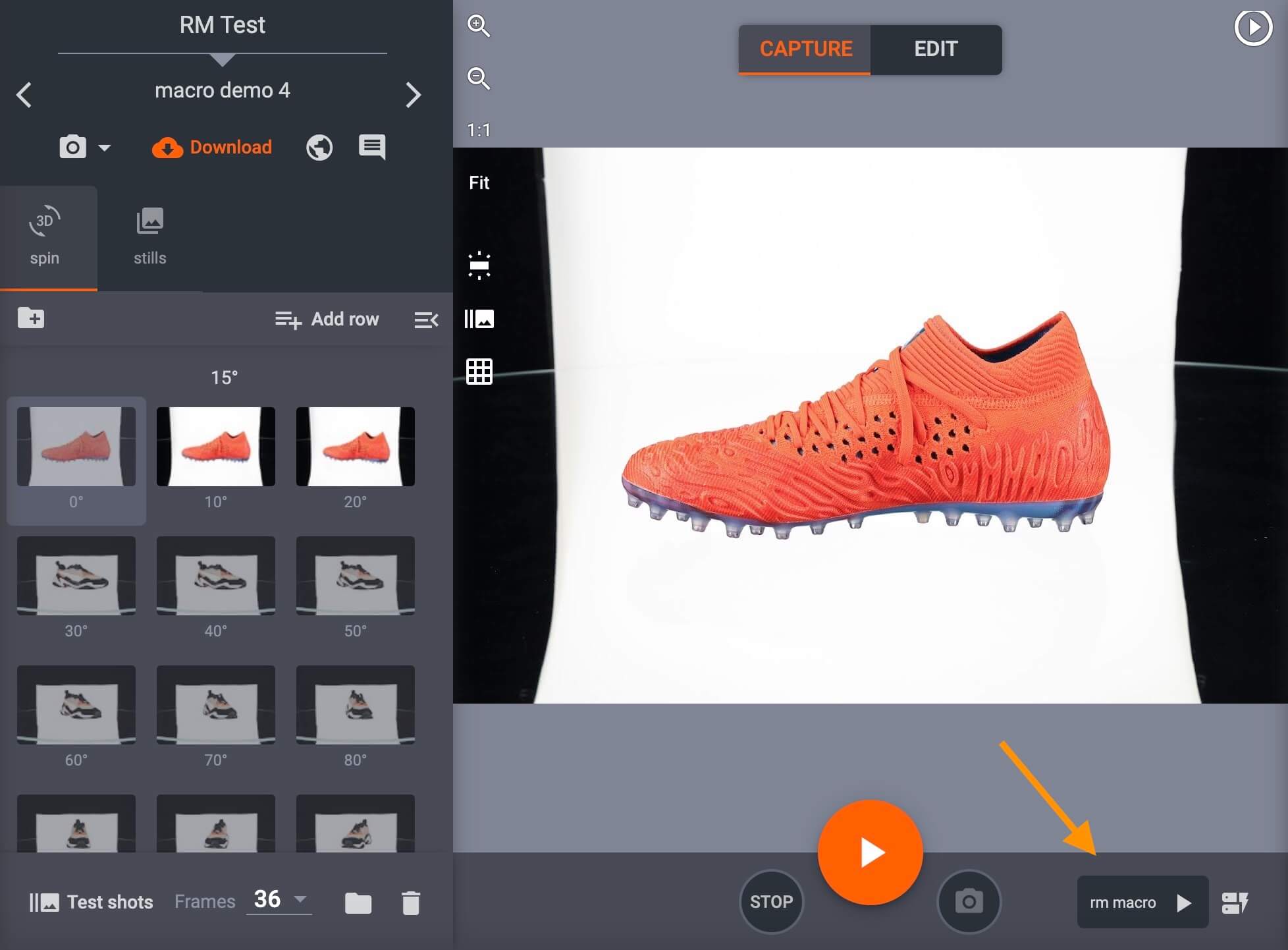
Task: Click the zoom in magnifier icon
Action: tap(478, 26)
